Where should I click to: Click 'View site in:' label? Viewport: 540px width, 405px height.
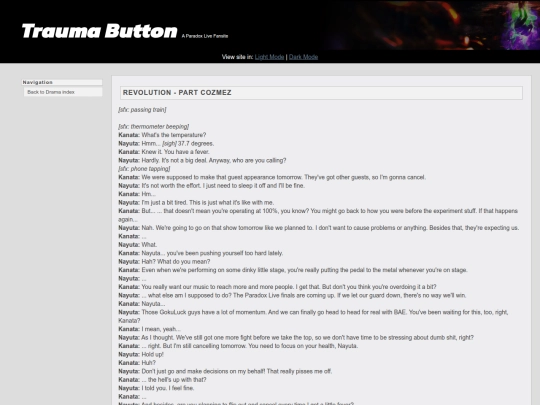[237, 57]
